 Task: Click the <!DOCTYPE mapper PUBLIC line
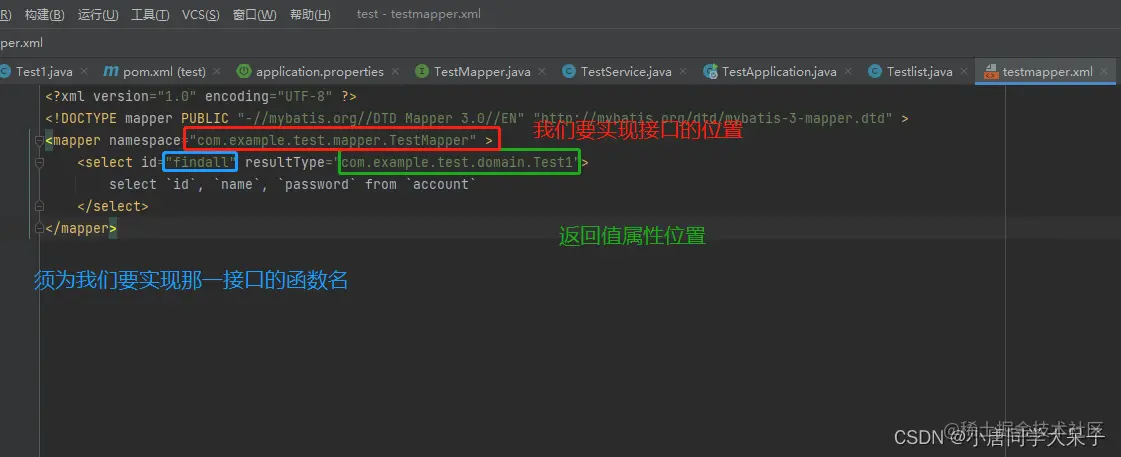[477, 118]
